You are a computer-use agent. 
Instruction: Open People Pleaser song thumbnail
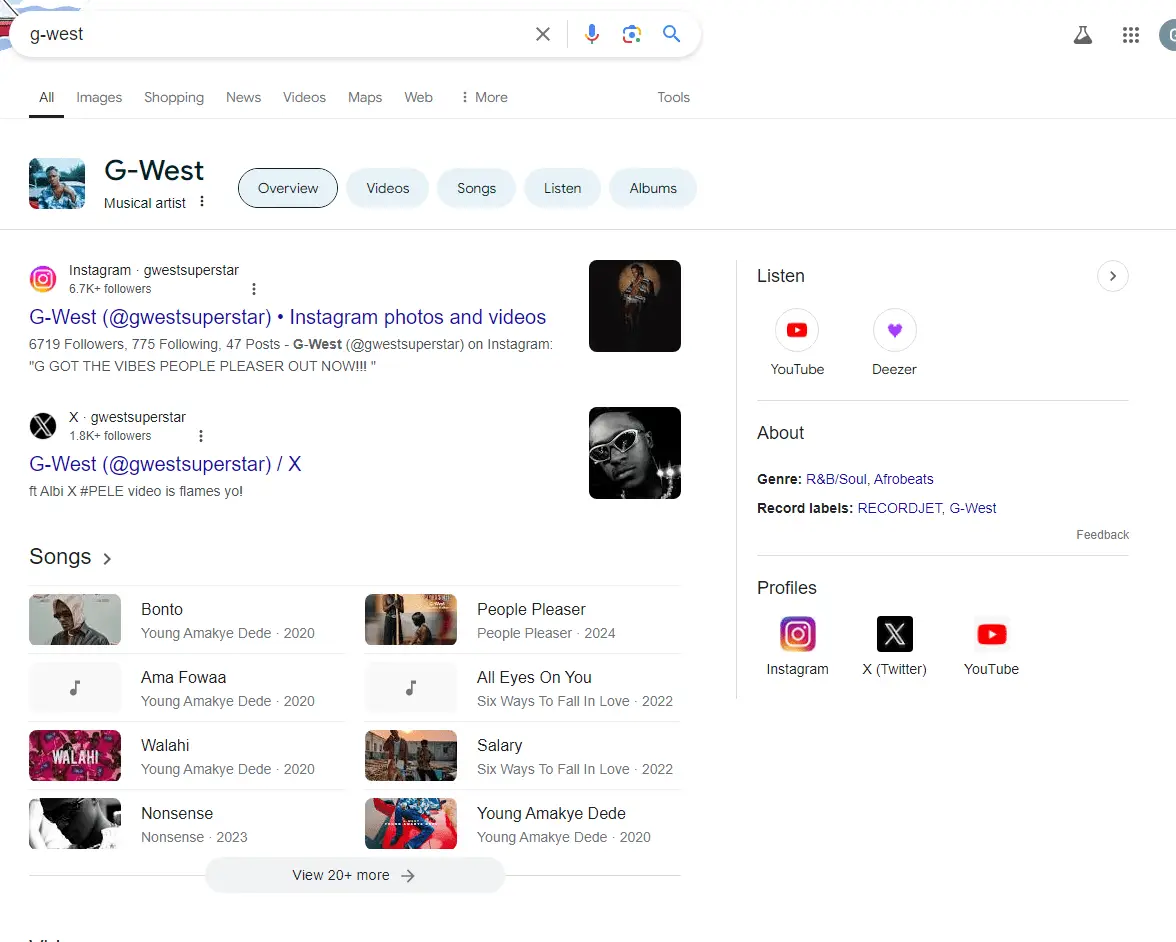(411, 620)
